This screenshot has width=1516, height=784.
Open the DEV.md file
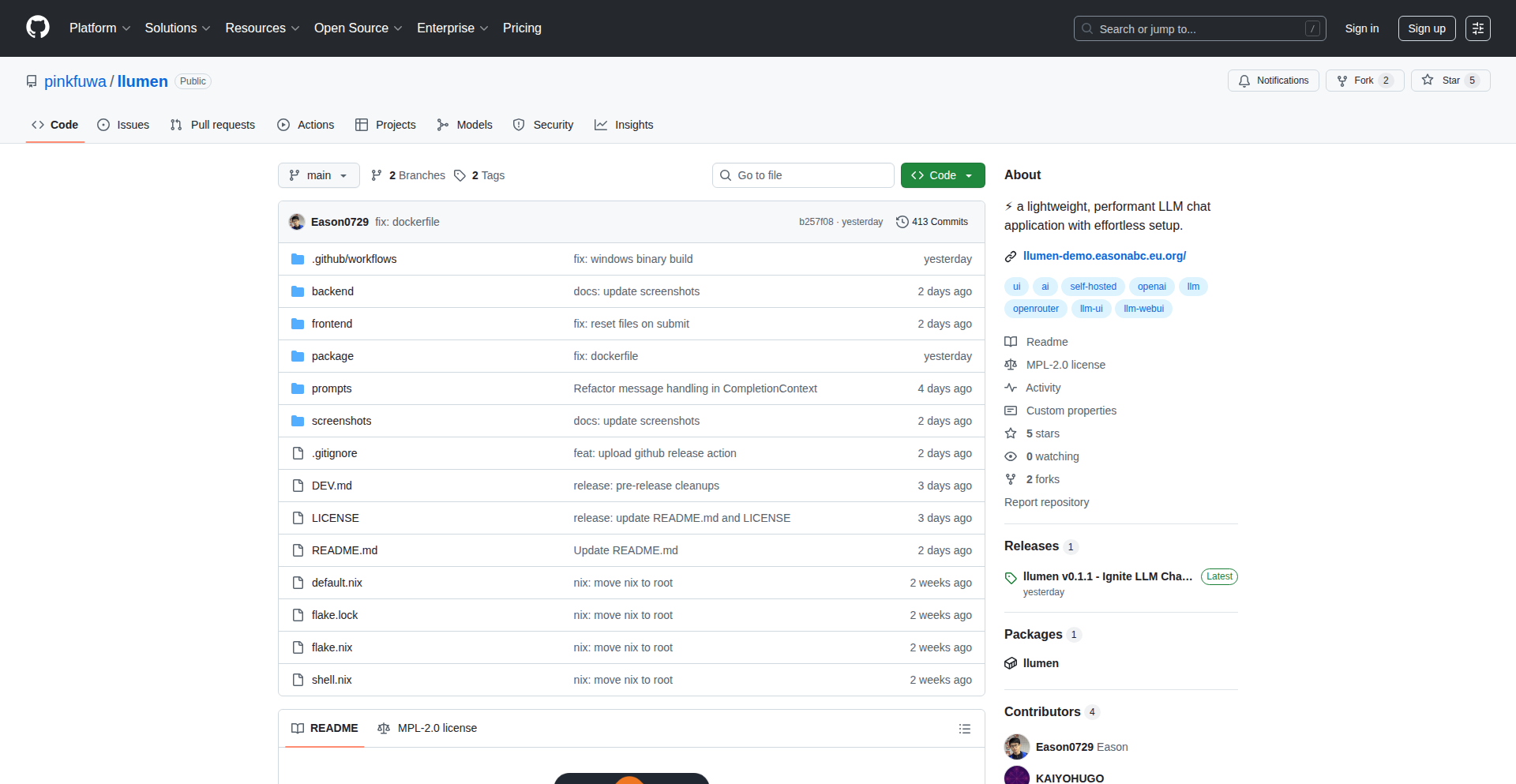pos(332,486)
